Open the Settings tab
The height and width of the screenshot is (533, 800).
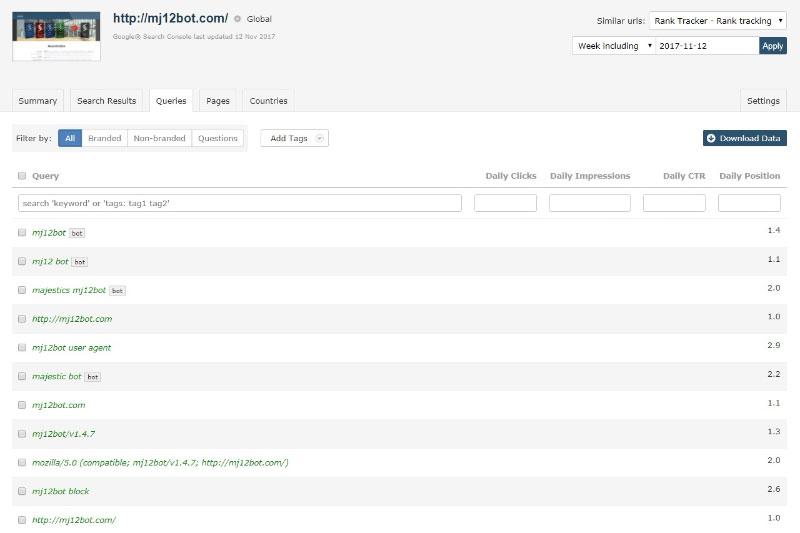(x=763, y=101)
